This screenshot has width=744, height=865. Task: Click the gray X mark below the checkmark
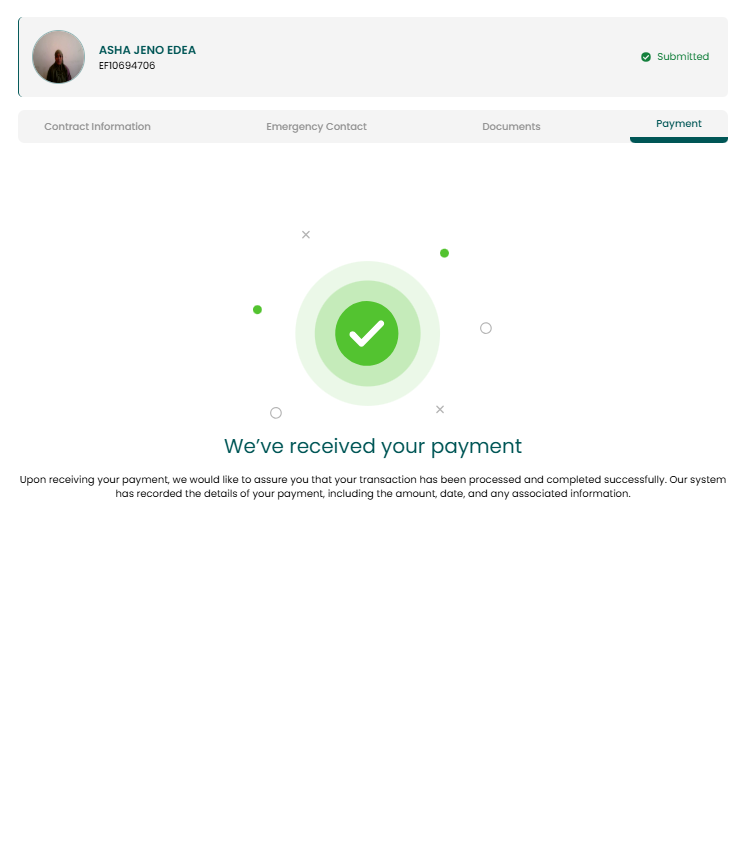tap(440, 409)
